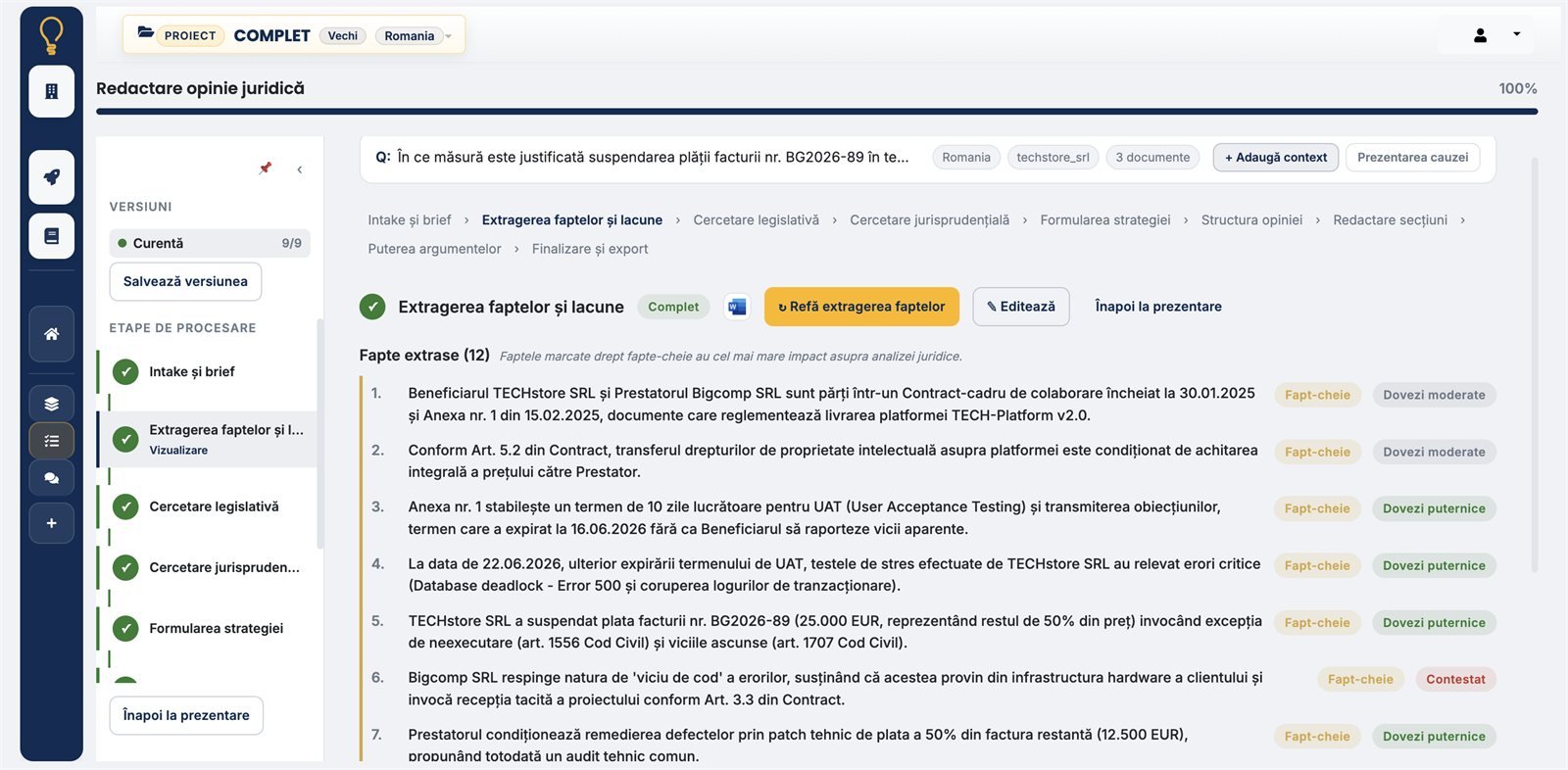The height and width of the screenshot is (770, 1568).
Task: Click Fapt-cheie tag on fact 1
Action: [1317, 395]
